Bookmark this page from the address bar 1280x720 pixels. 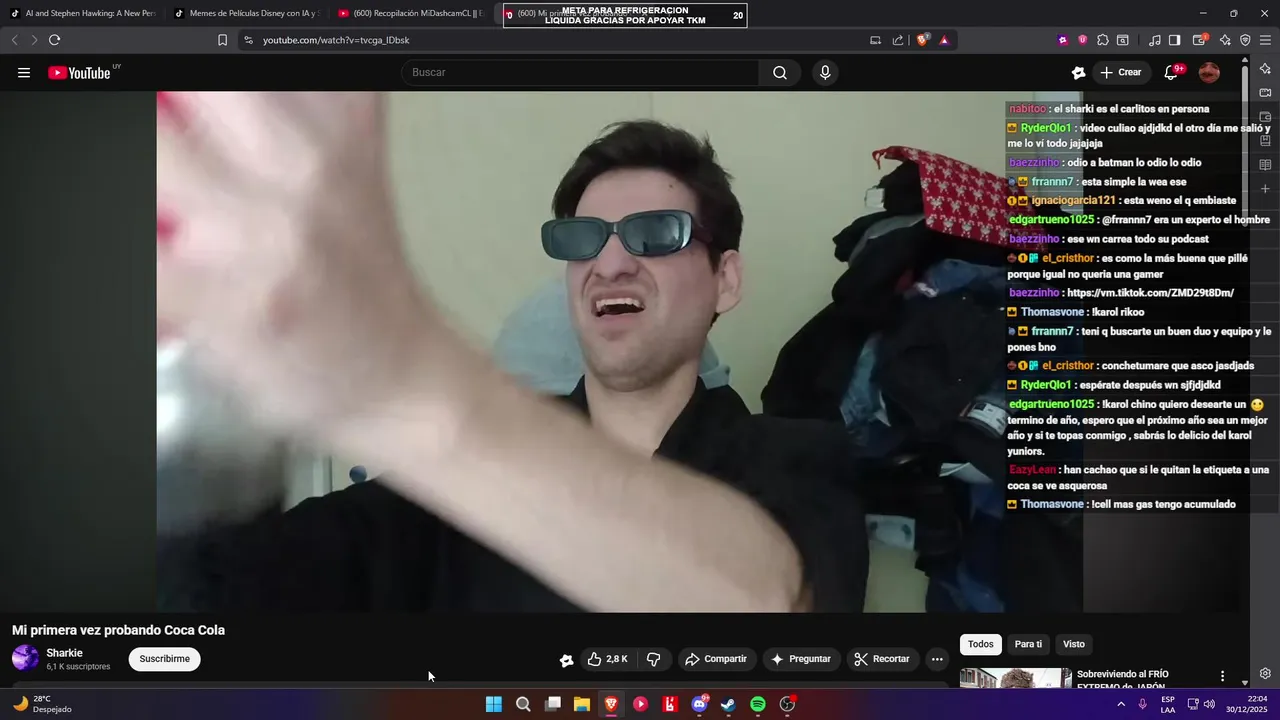click(222, 40)
